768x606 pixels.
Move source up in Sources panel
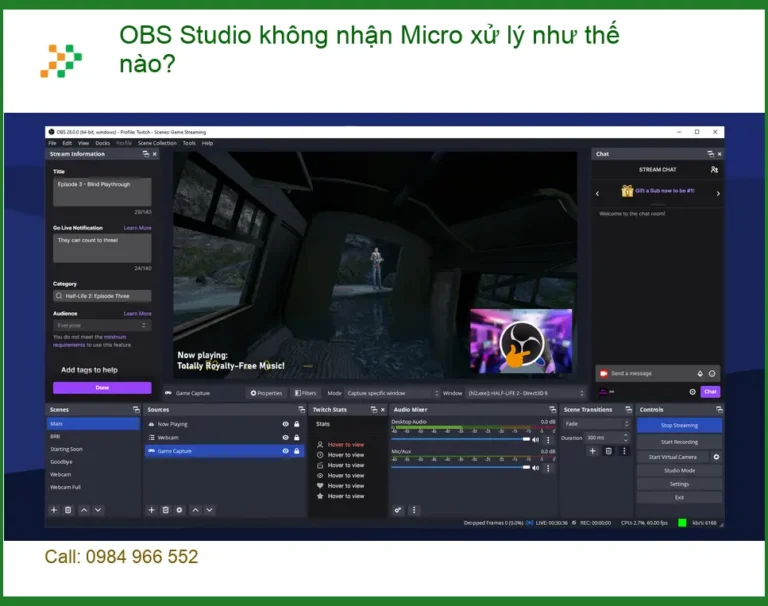tap(195, 510)
